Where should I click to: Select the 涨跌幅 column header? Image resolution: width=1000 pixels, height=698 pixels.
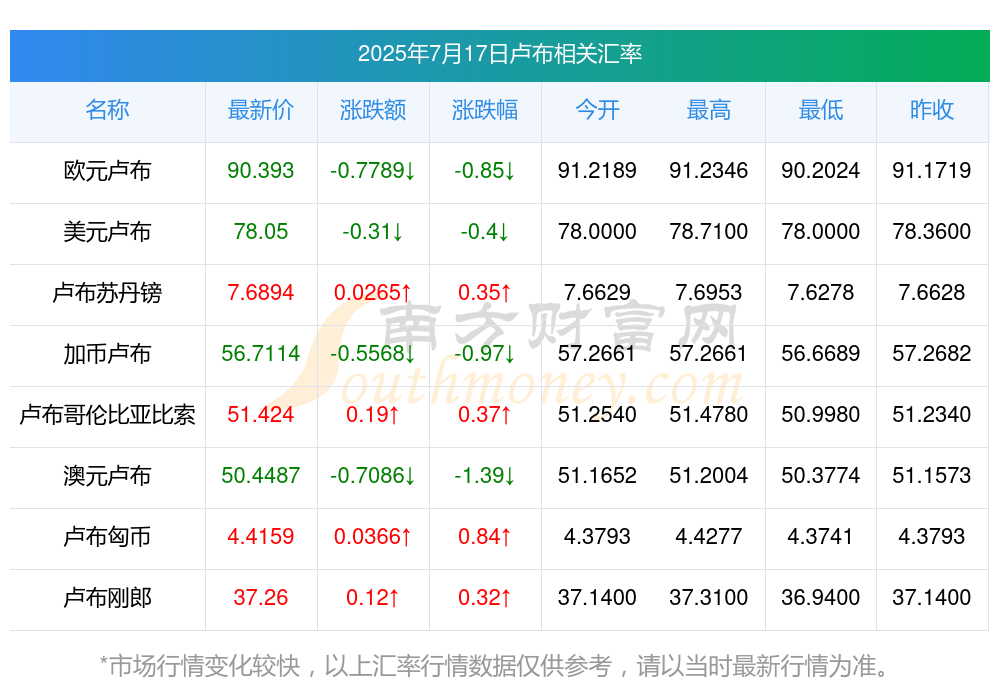[485, 110]
